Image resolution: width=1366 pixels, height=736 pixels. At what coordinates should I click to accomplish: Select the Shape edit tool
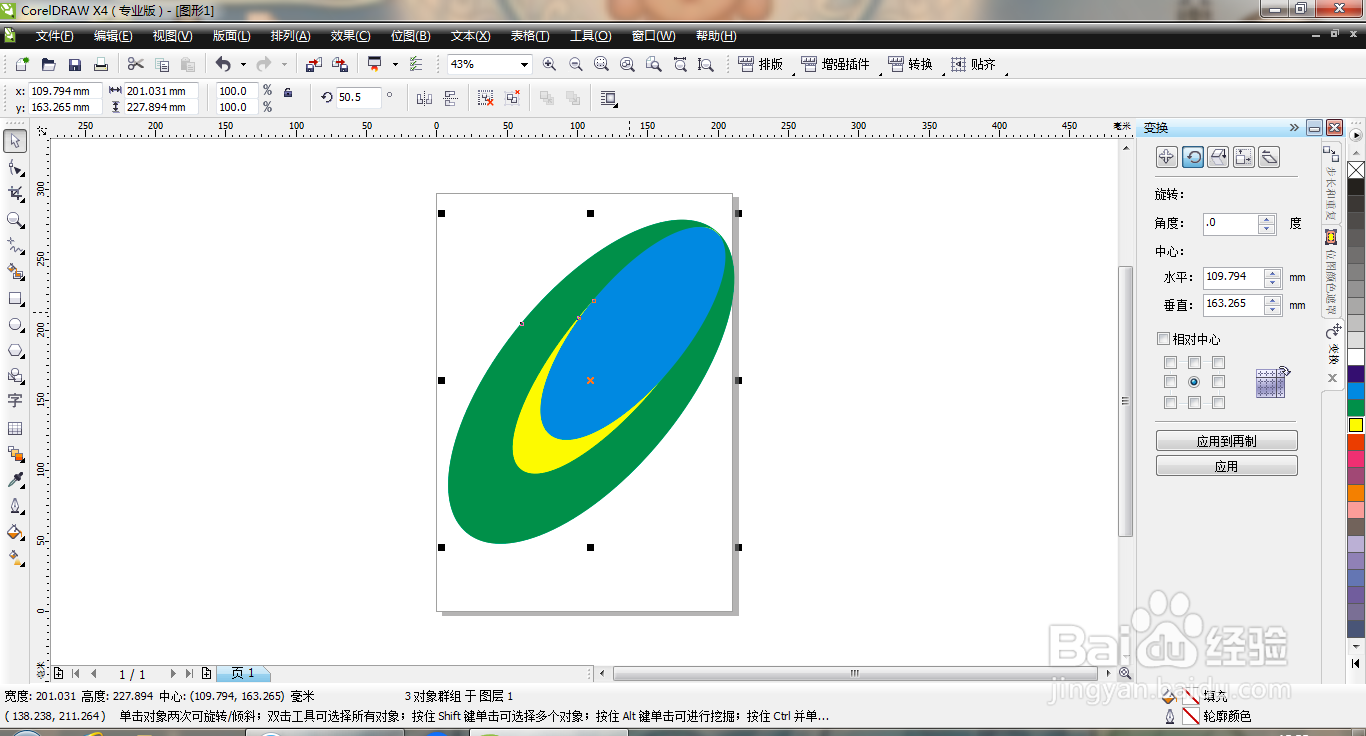pos(15,167)
